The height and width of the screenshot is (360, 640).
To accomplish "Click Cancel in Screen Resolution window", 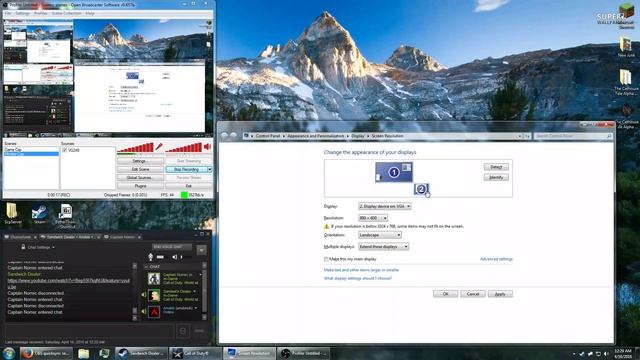I will (473, 294).
